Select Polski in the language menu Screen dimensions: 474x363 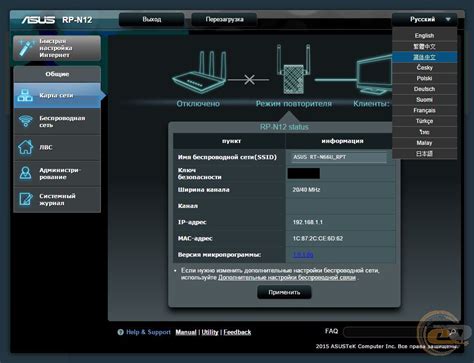coord(424,78)
